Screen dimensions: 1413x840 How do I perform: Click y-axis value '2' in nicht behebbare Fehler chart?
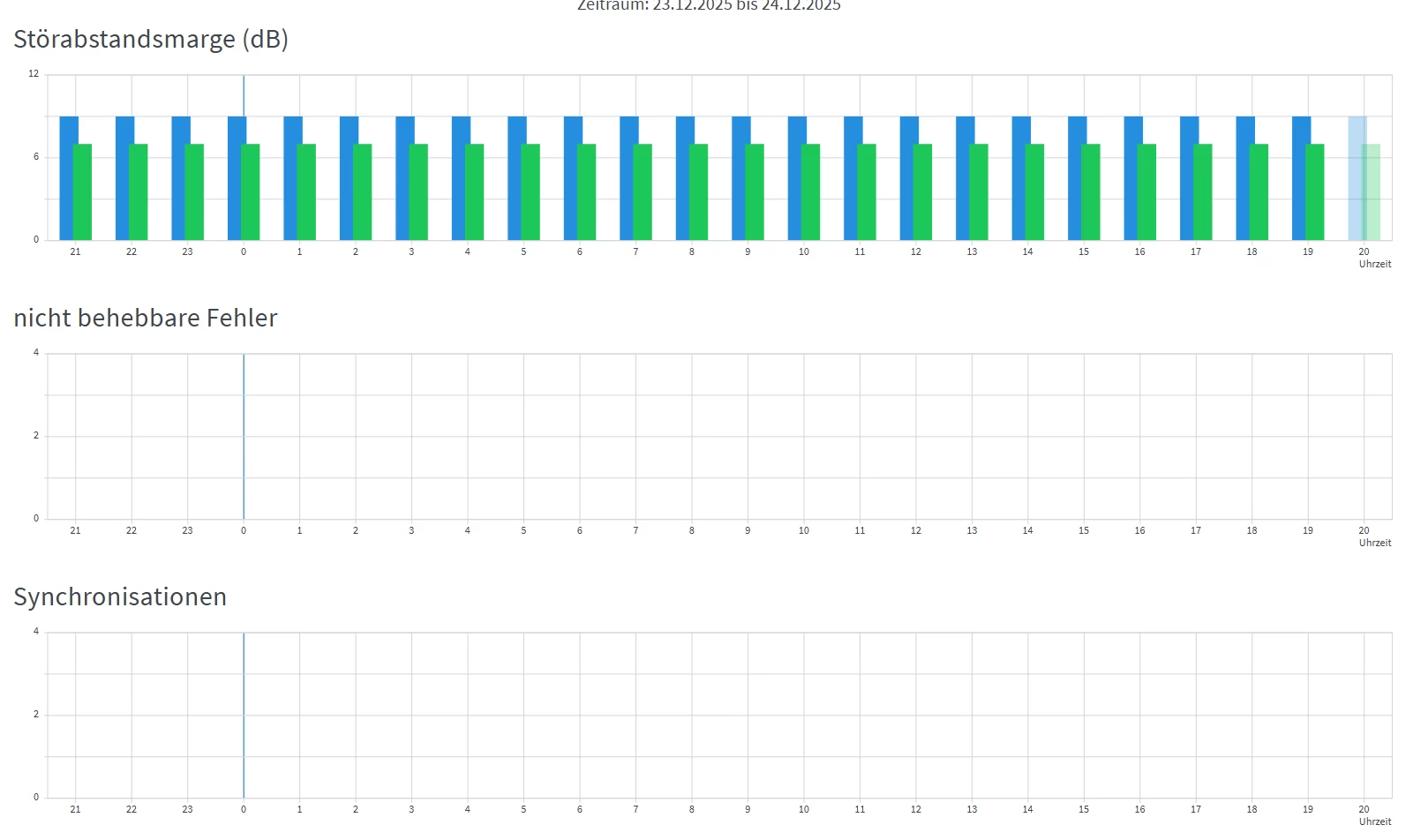(36, 436)
